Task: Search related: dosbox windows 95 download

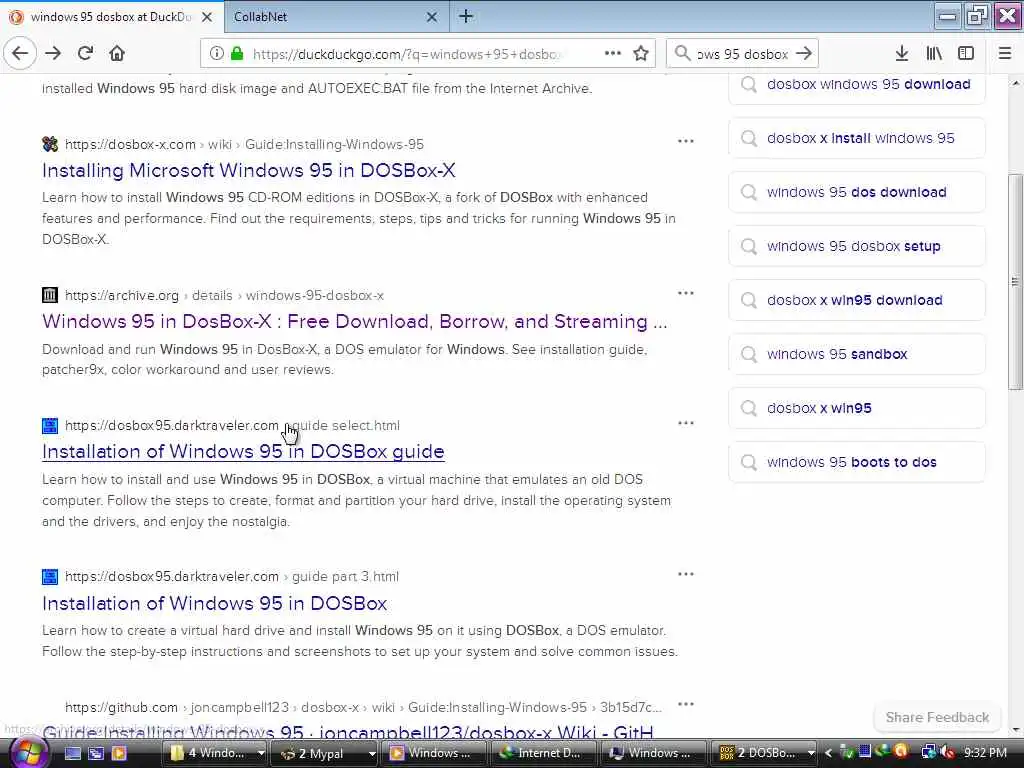Action: [x=856, y=85]
